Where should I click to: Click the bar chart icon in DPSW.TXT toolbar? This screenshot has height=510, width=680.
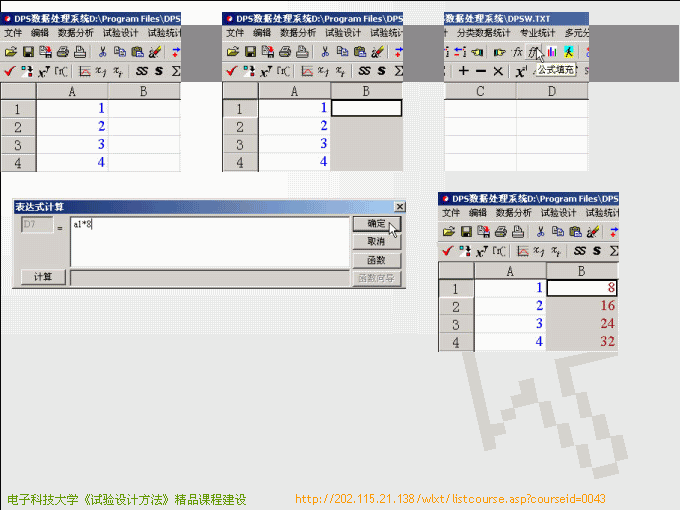(x=552, y=51)
